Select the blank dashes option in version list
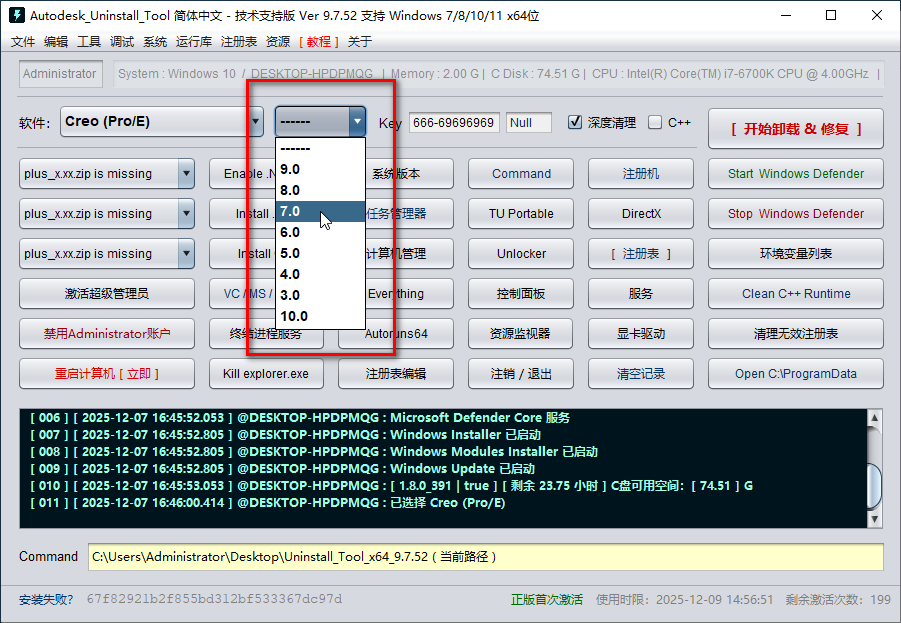901x623 pixels. pyautogui.click(x=320, y=148)
